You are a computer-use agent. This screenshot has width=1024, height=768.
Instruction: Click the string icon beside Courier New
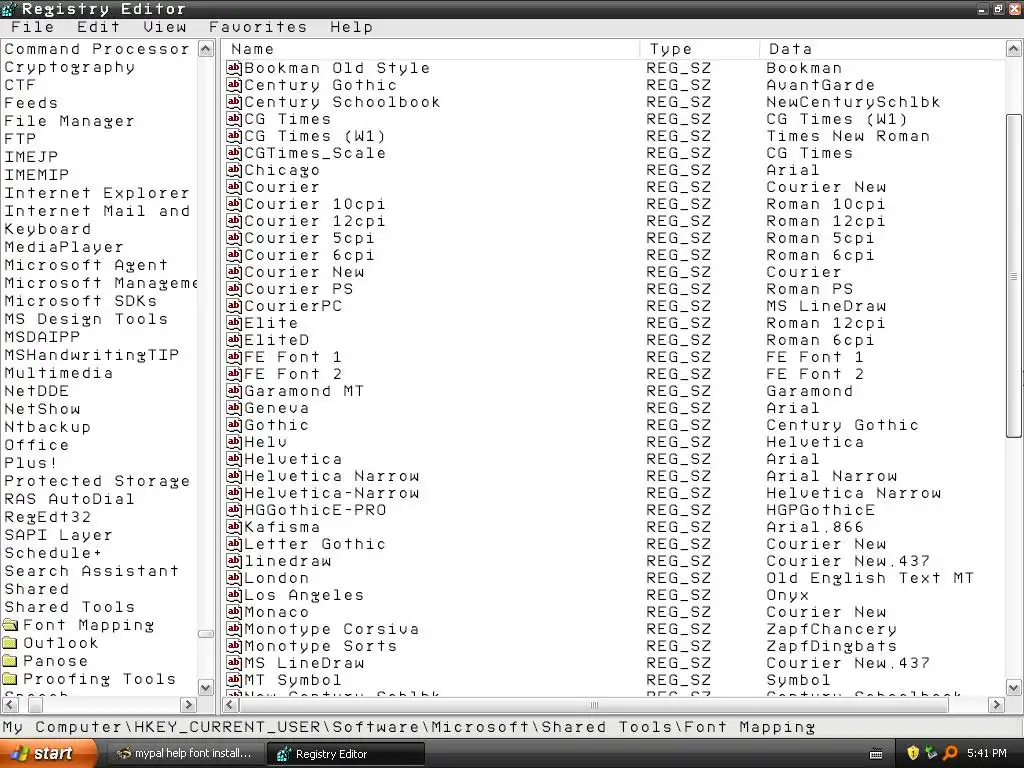(234, 271)
